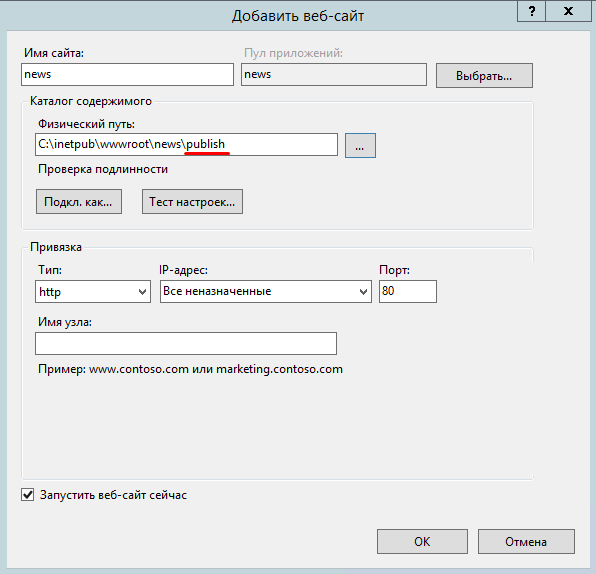Open the Тип protocol dropdown
596x574 pixels.
(93, 292)
